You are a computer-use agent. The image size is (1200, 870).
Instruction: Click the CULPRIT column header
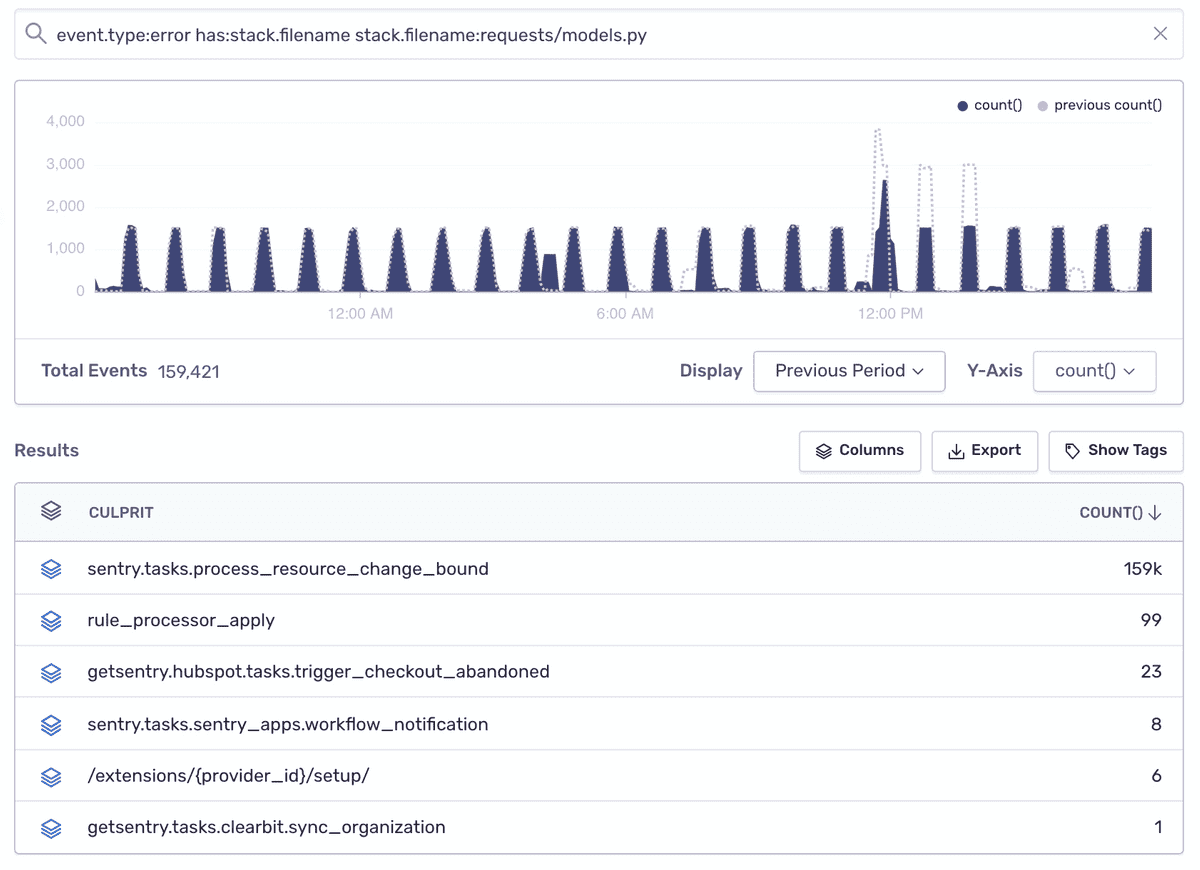click(121, 512)
